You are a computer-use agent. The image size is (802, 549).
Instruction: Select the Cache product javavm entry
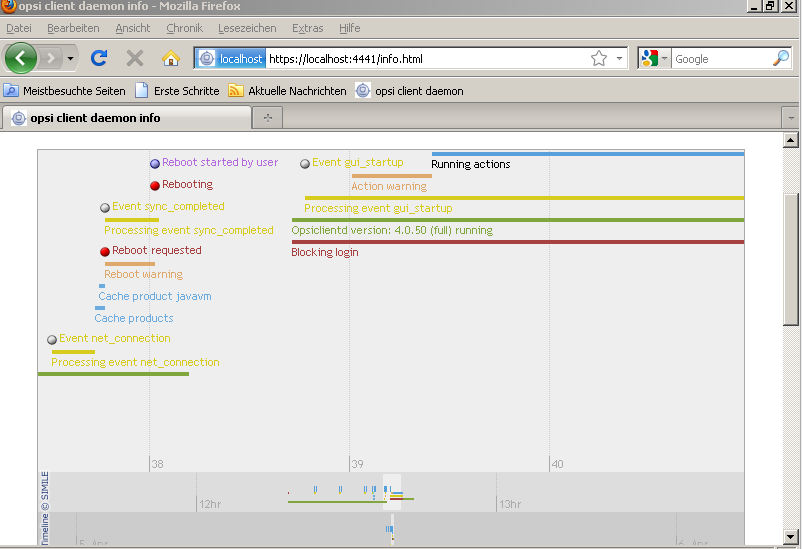click(x=154, y=296)
